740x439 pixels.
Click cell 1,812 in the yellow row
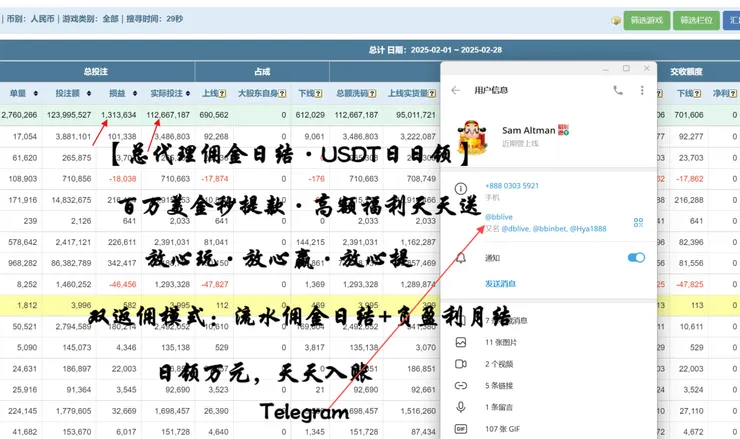pyautogui.click(x=27, y=305)
